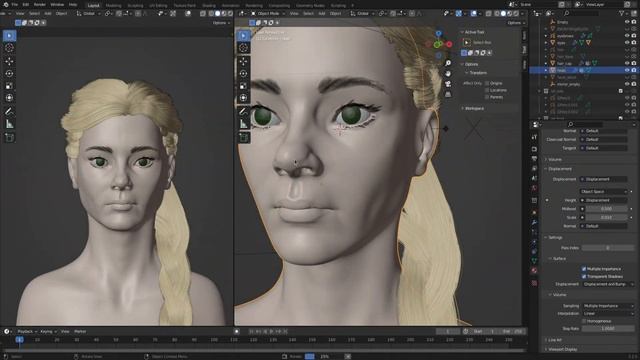Select the Cursor tool in right viewport
This screenshot has height=360, width=640.
pos(243,48)
